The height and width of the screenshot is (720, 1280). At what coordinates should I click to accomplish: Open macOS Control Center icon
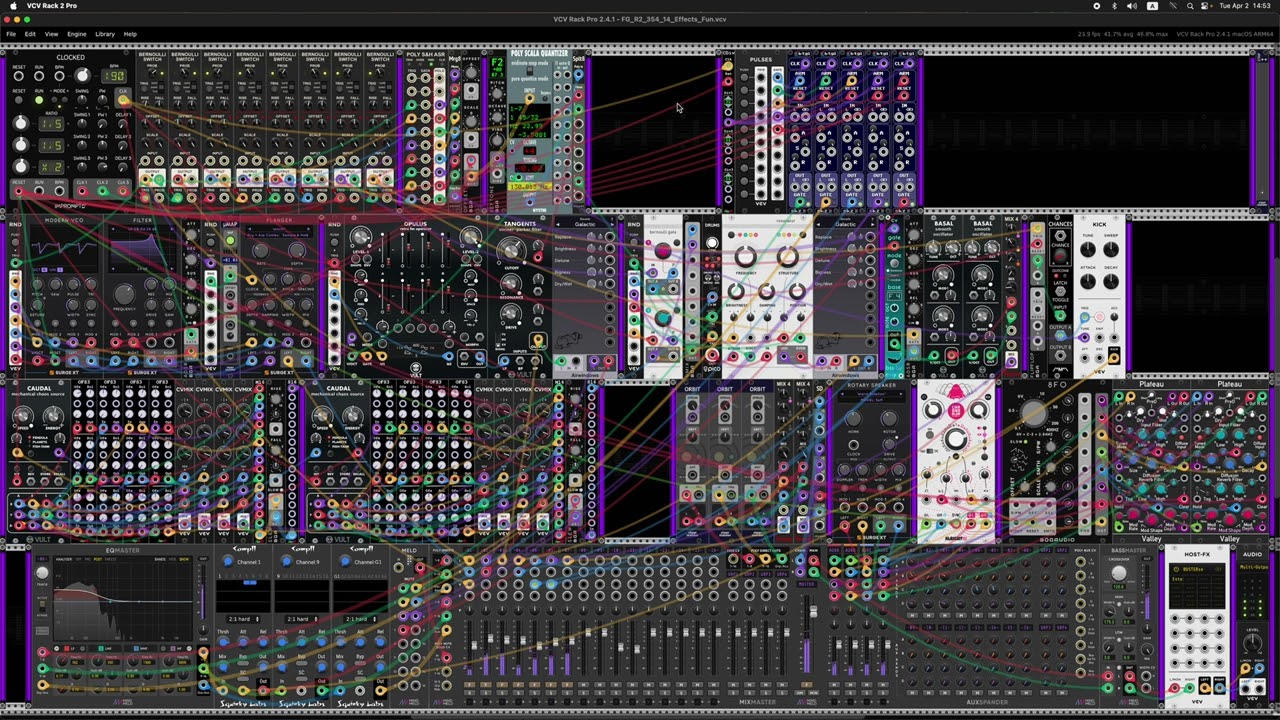coord(1207,6)
